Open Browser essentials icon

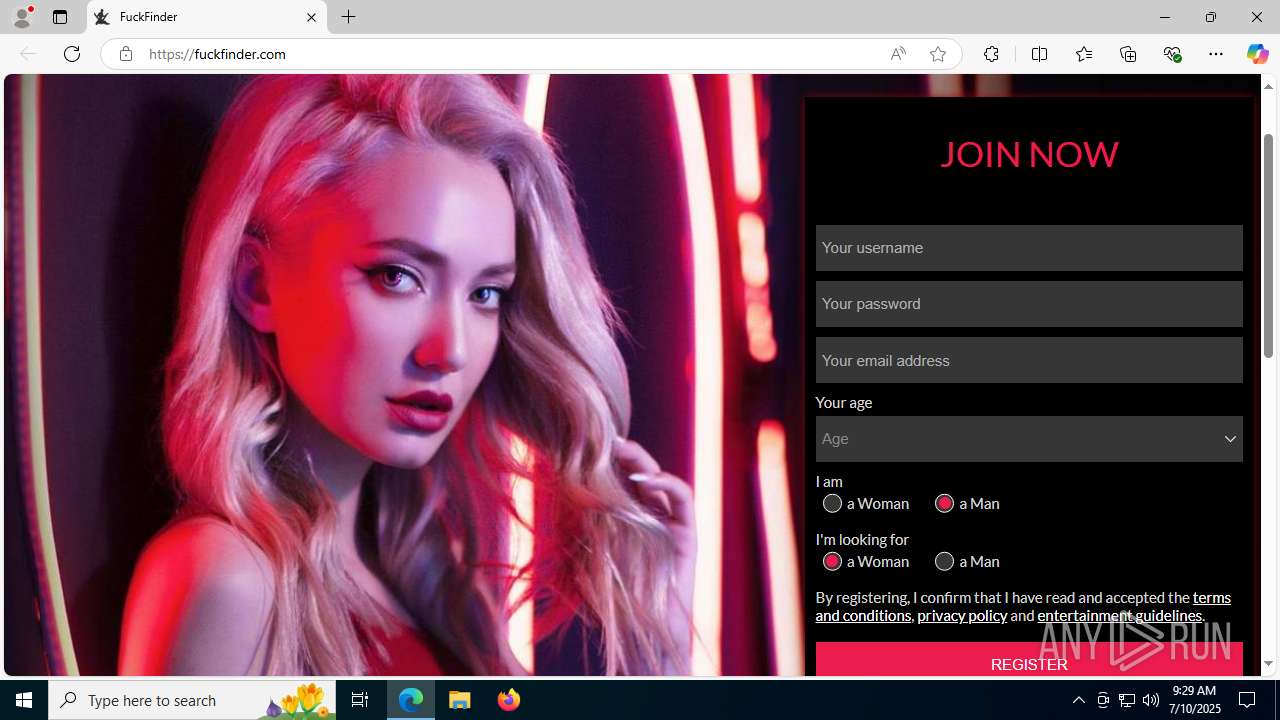[1172, 54]
